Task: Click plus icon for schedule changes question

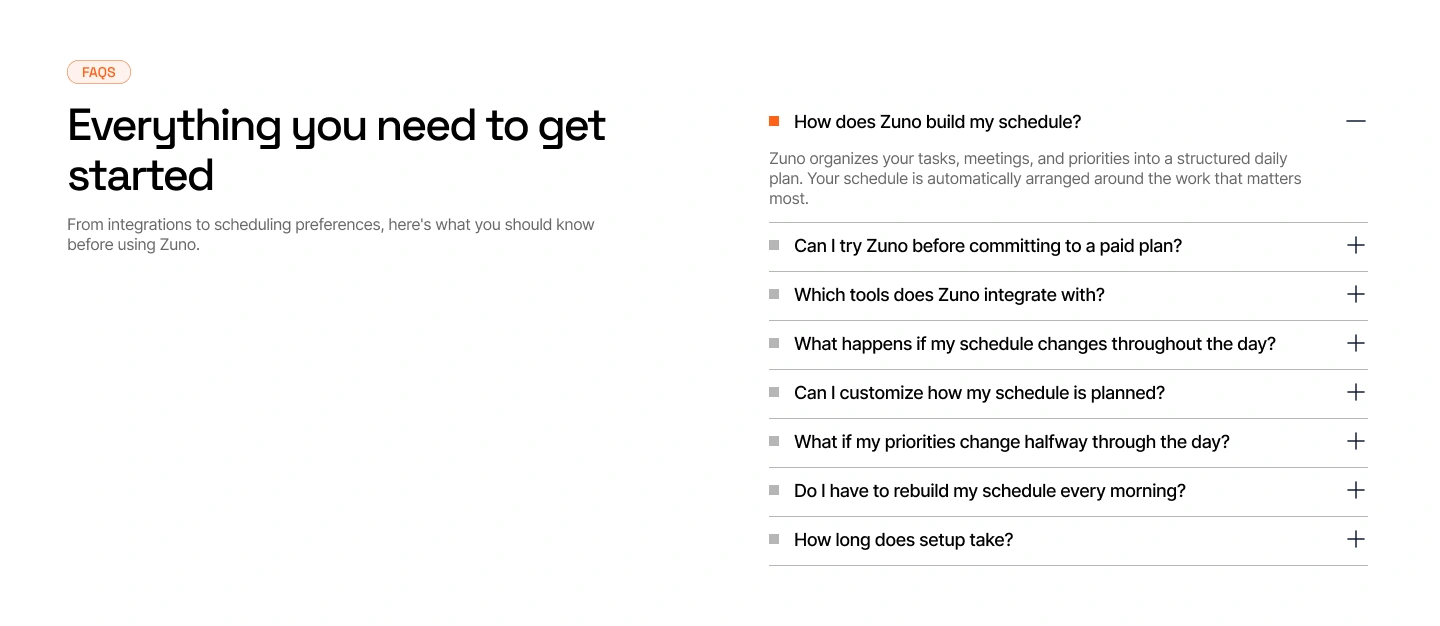Action: click(1355, 343)
